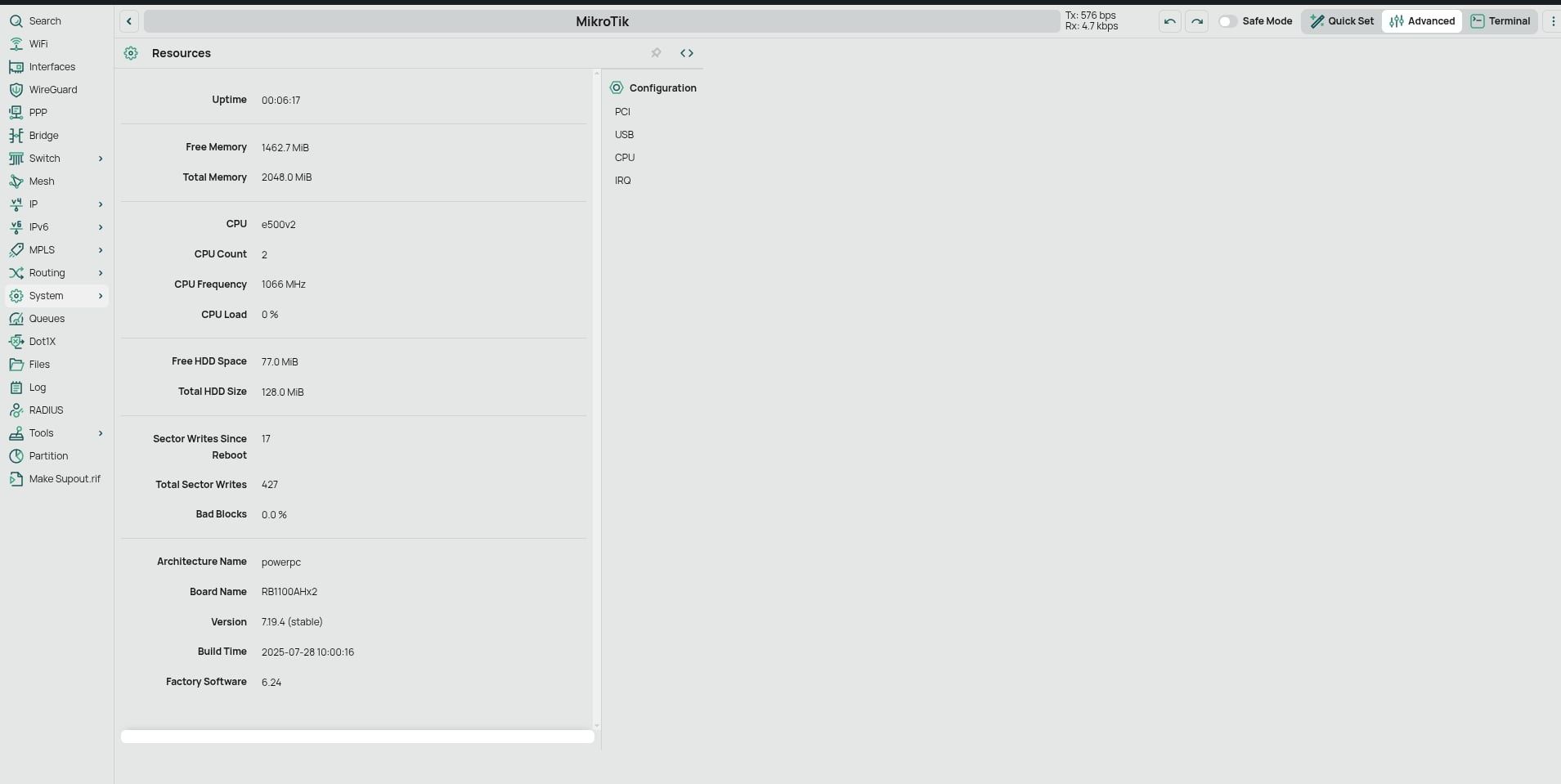
Task: Expand the Tools submenu chevron
Action: [x=101, y=433]
